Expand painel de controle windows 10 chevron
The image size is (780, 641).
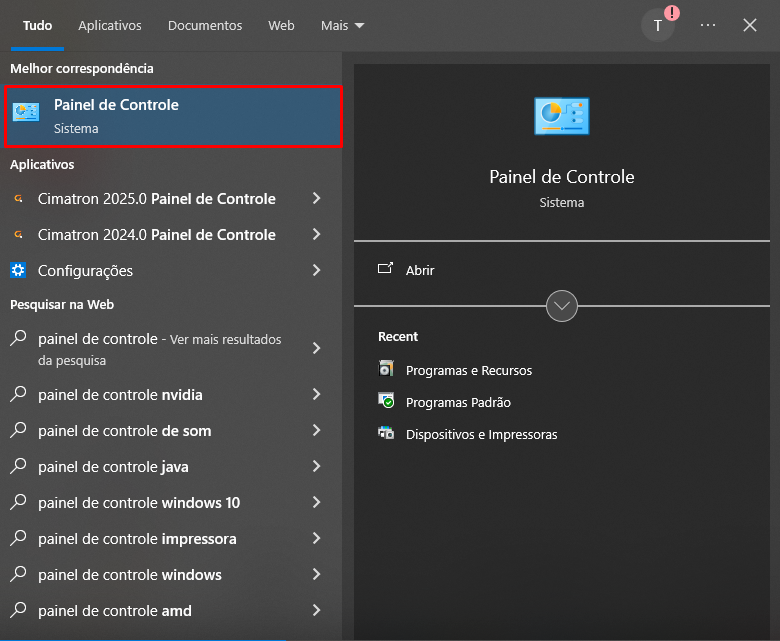point(316,502)
